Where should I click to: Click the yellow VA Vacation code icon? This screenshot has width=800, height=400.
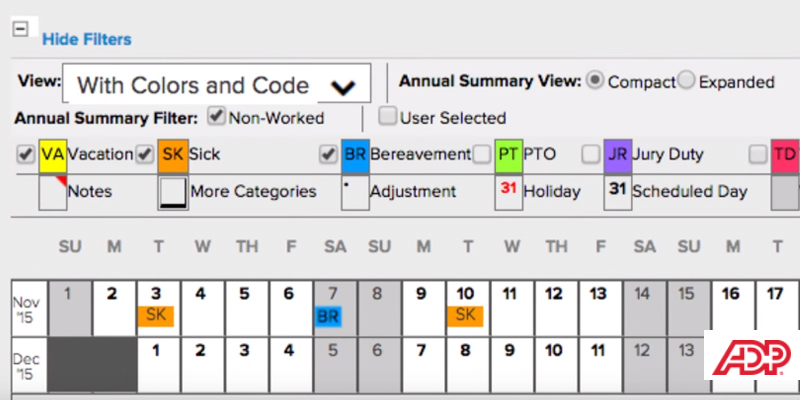click(52, 156)
